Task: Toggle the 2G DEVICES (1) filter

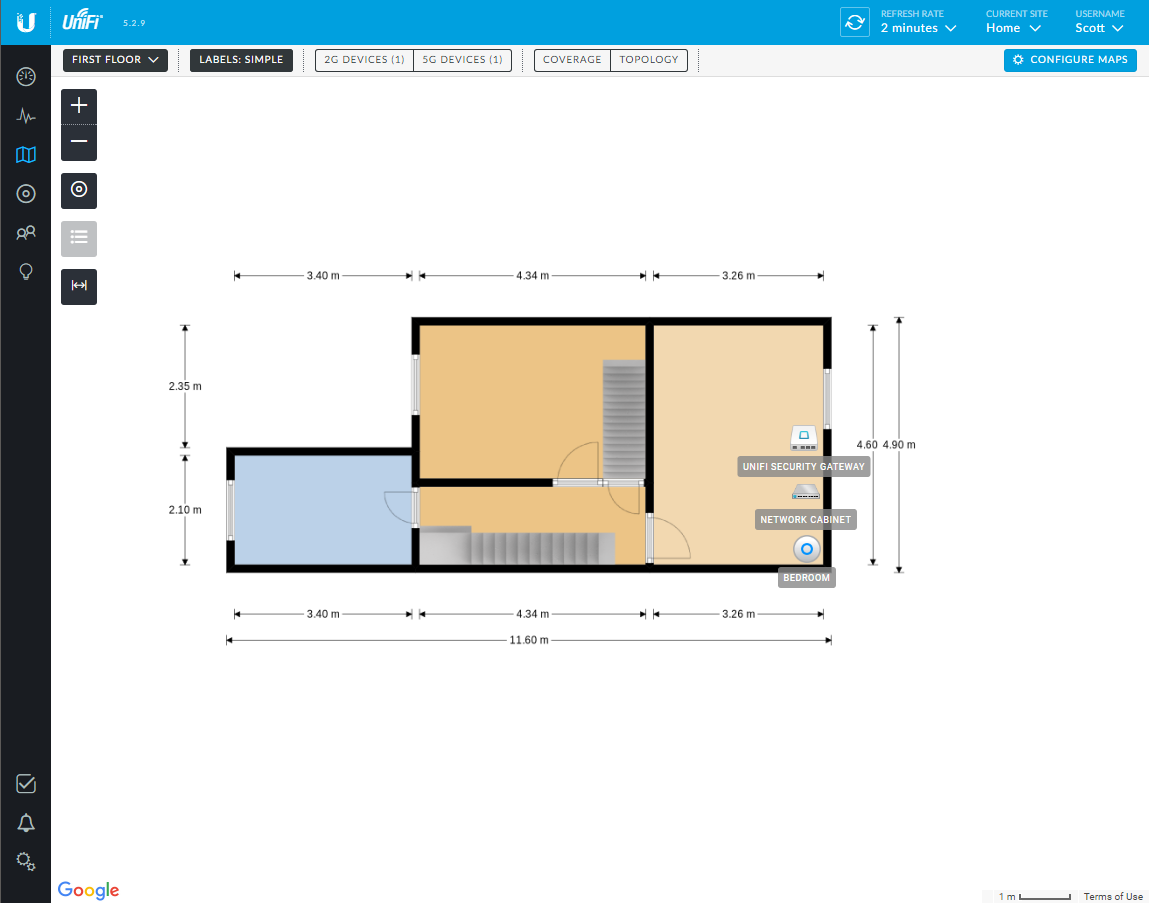Action: [x=363, y=60]
